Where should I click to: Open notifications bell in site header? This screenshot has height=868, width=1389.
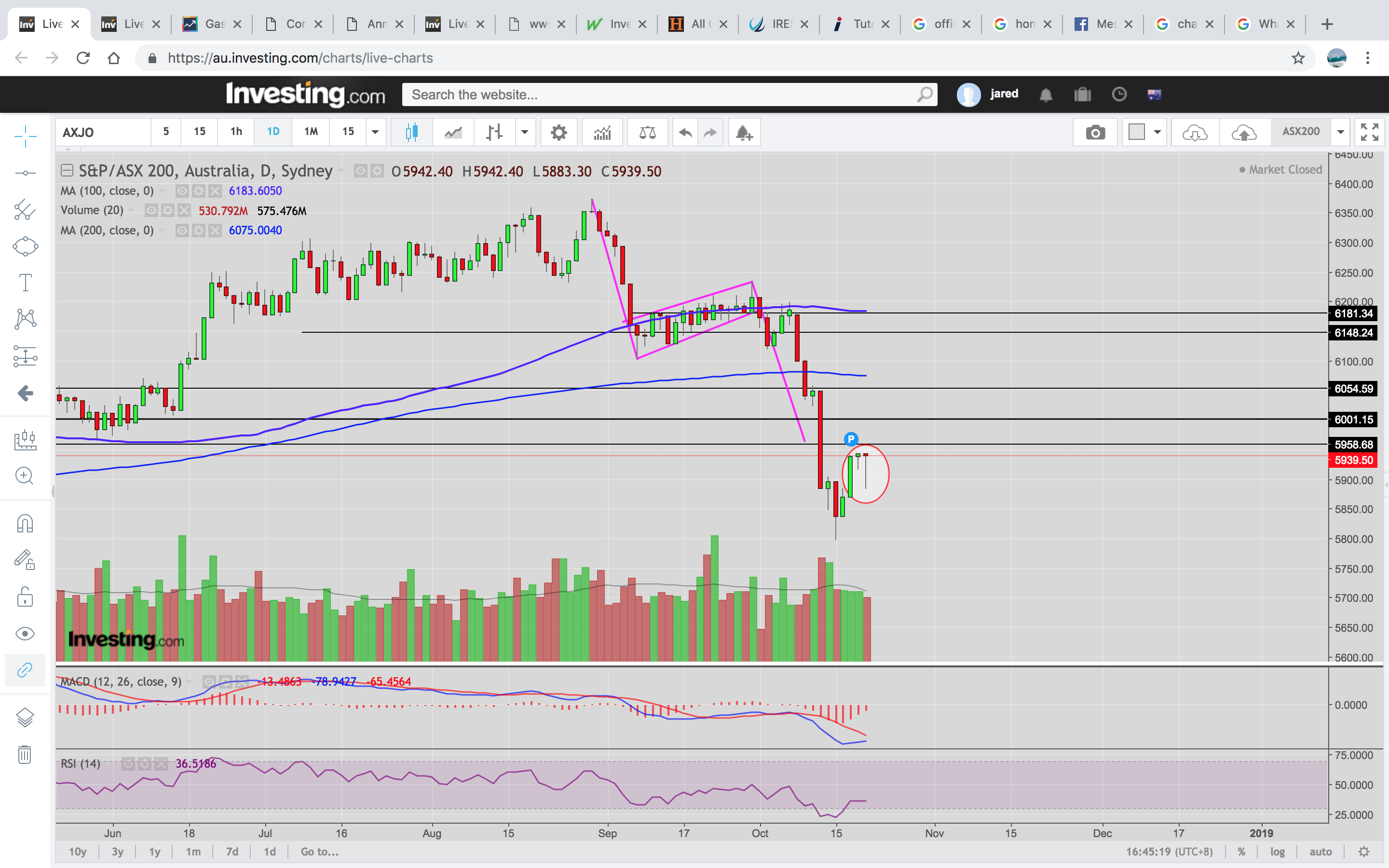tap(1046, 95)
